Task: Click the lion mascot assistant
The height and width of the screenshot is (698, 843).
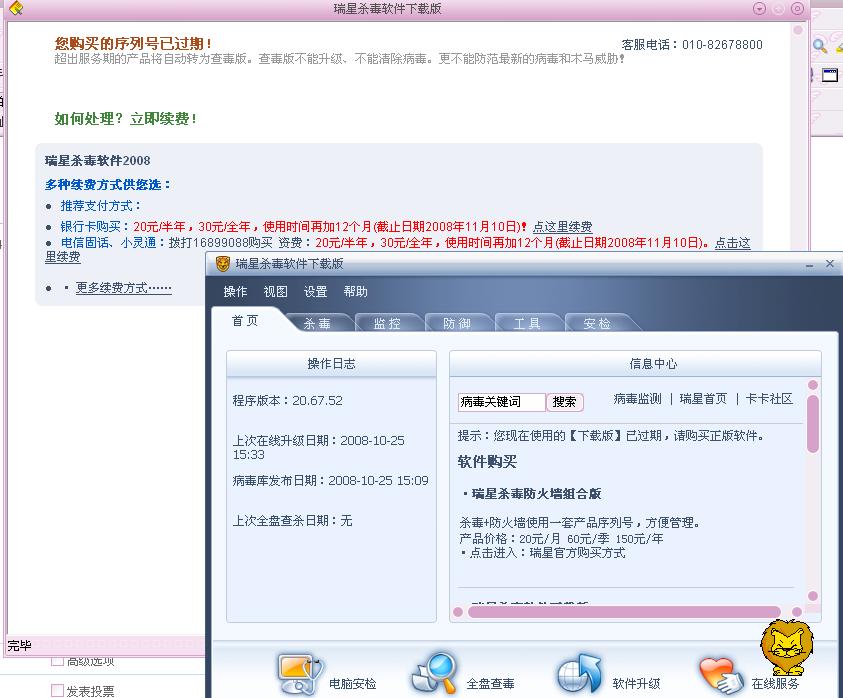Action: pyautogui.click(x=787, y=647)
